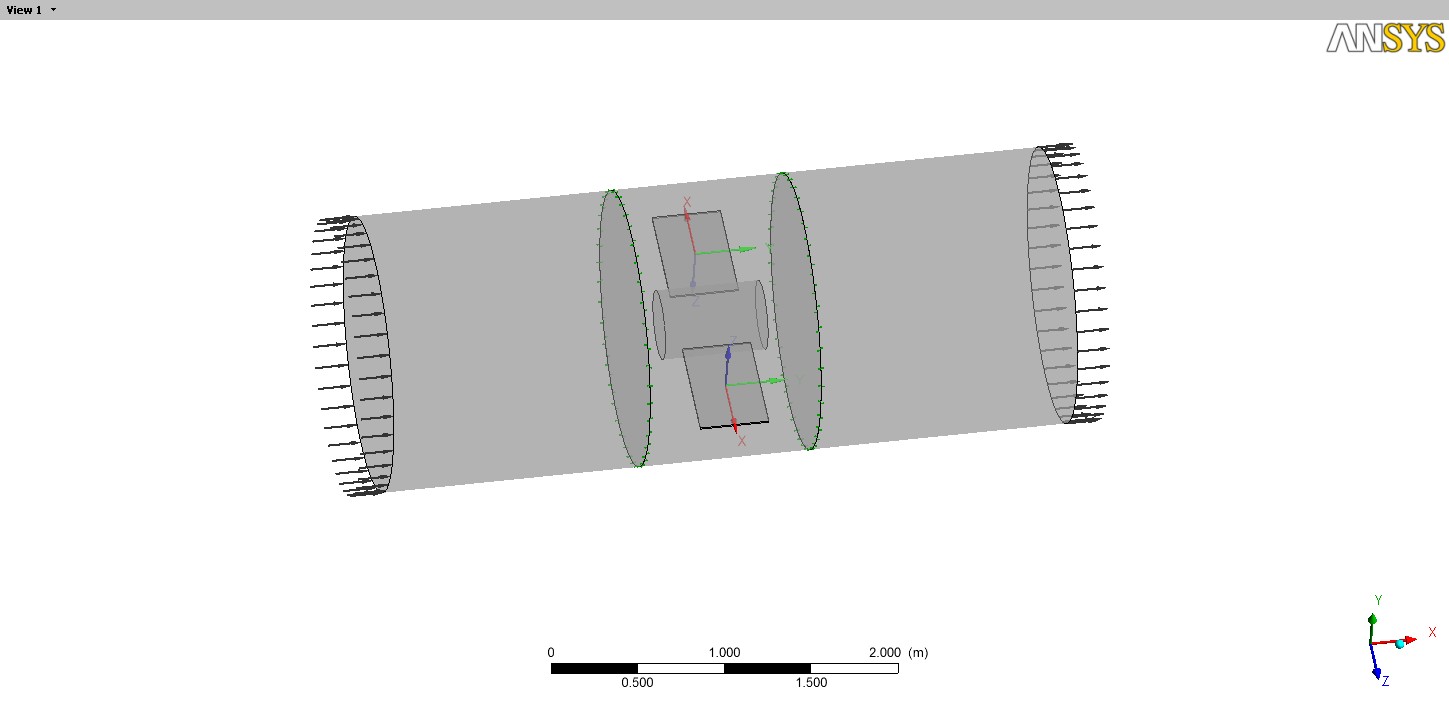The width and height of the screenshot is (1449, 708).
Task: Click the 1.000 label on the scale ruler
Action: pyautogui.click(x=724, y=652)
